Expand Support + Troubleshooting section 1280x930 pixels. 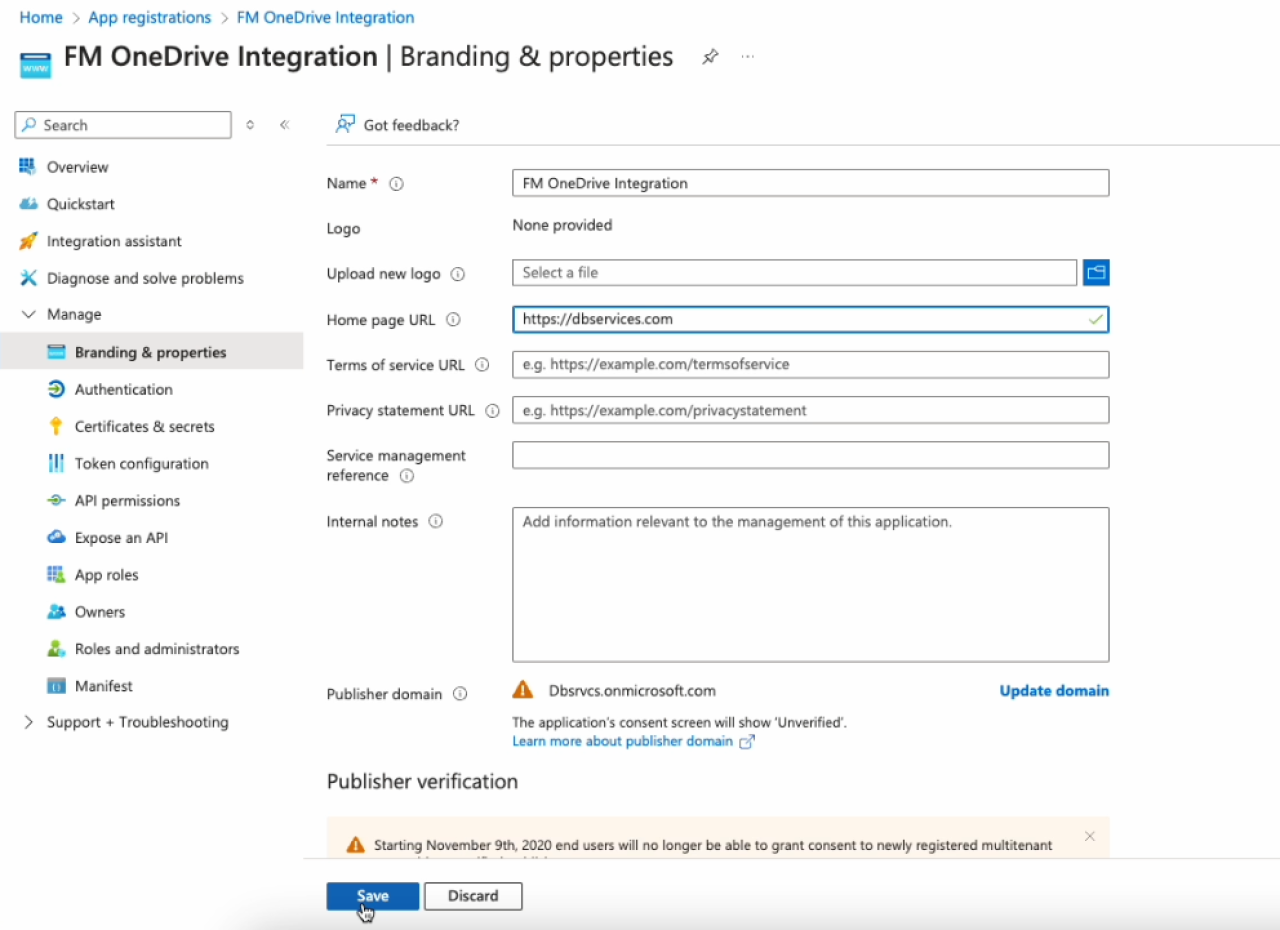tap(28, 722)
